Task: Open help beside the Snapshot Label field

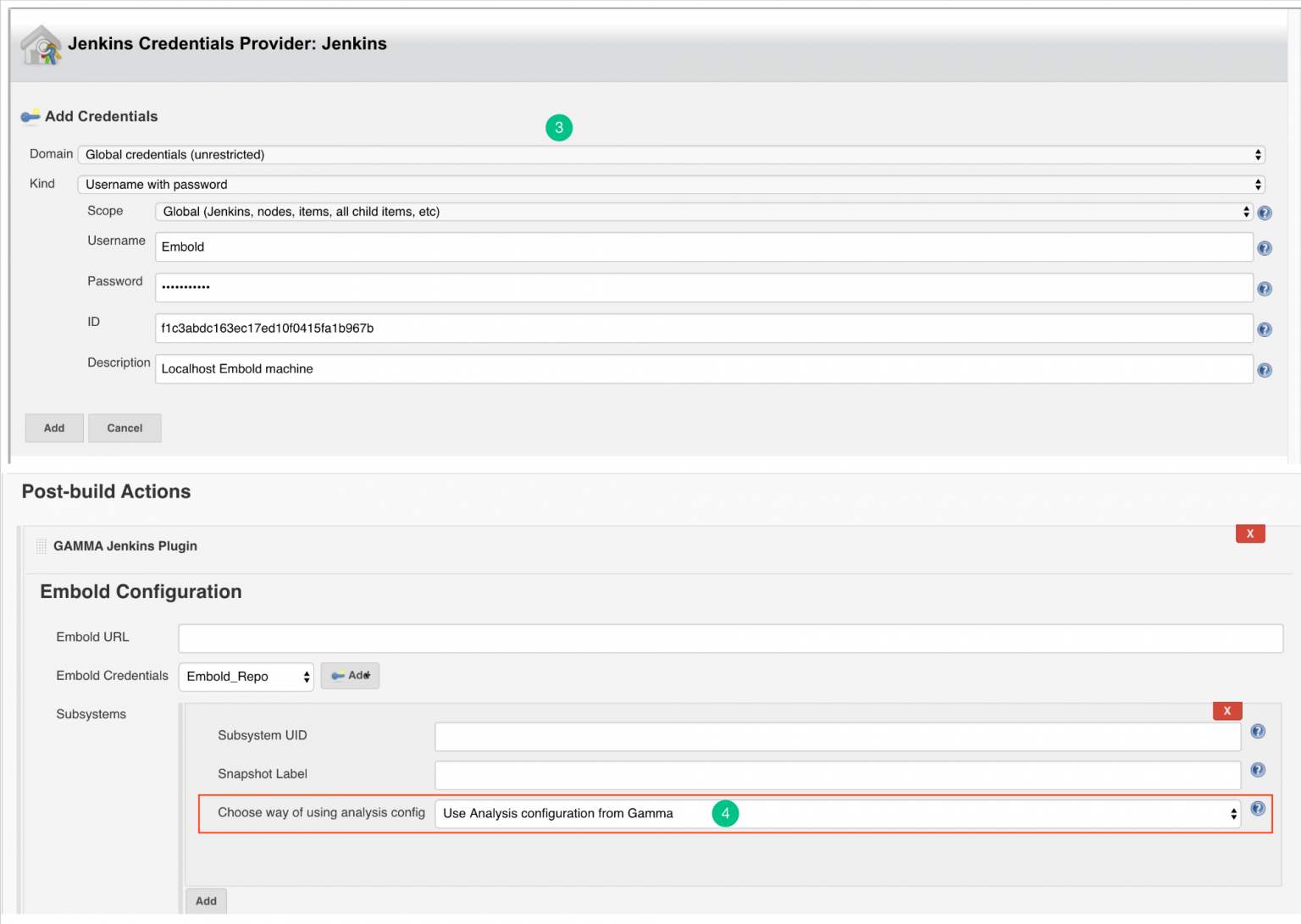Action: [1258, 769]
